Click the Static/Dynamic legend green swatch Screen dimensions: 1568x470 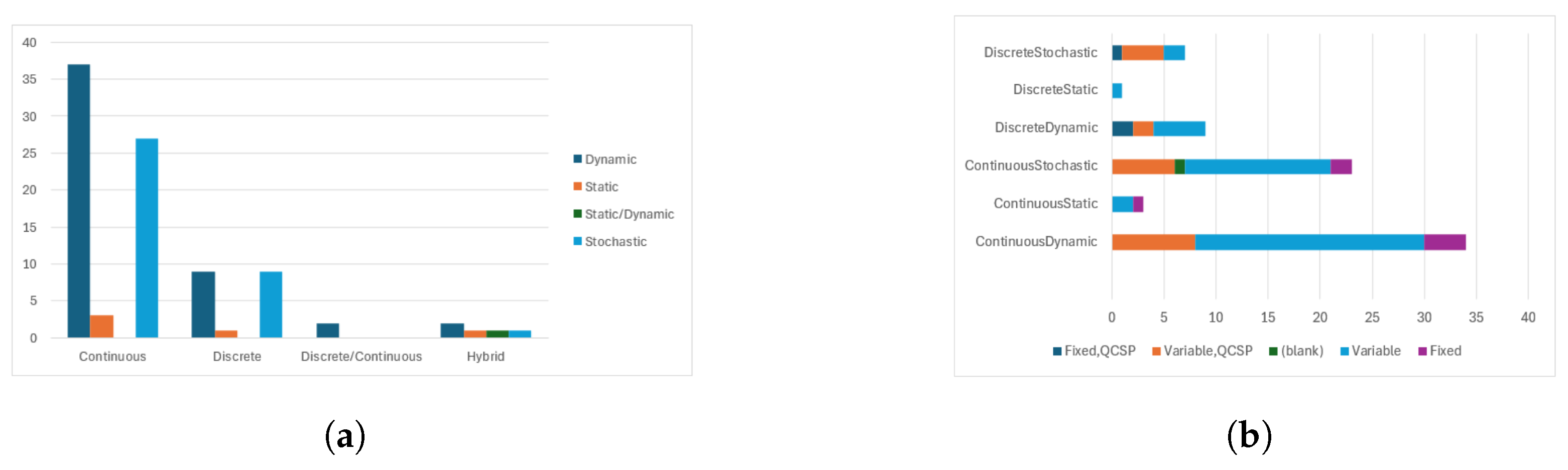(577, 213)
